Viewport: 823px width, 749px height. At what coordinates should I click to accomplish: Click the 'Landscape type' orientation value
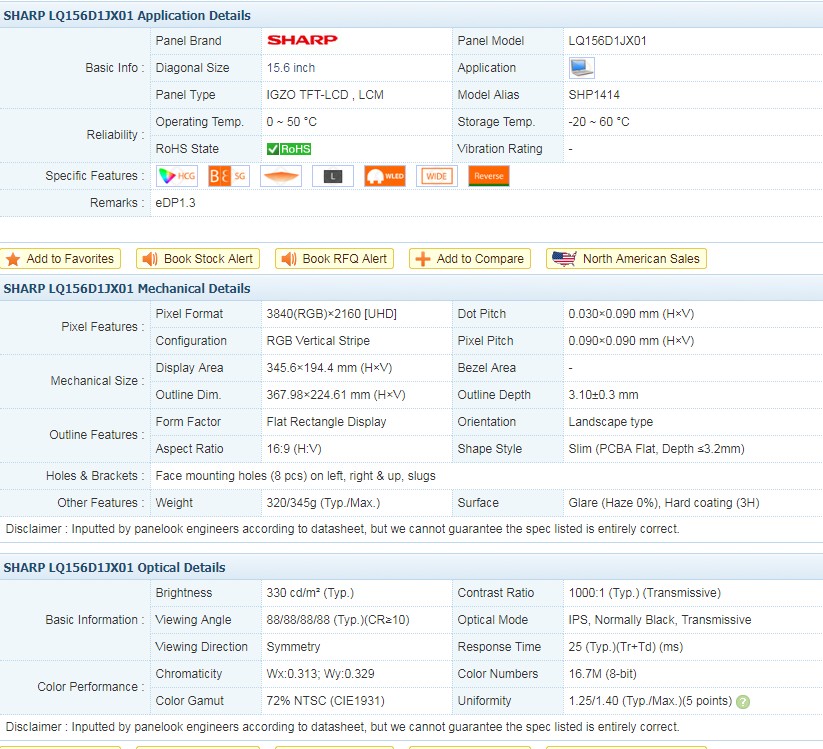611,422
